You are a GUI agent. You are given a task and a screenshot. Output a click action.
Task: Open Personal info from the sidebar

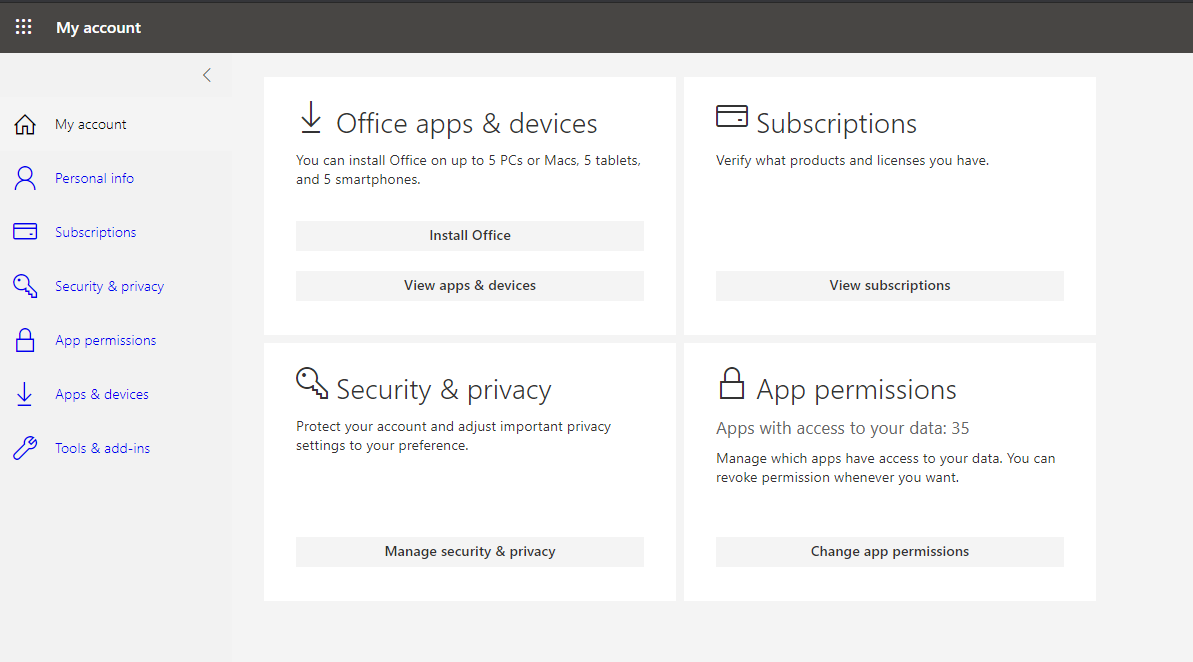[94, 178]
